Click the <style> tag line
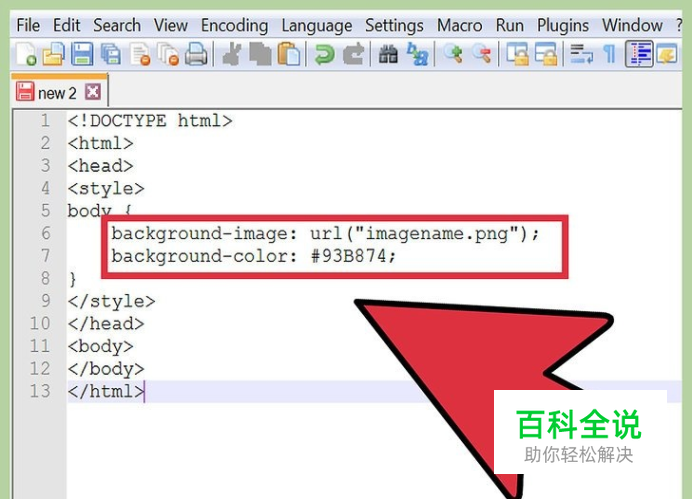 [x=106, y=189]
